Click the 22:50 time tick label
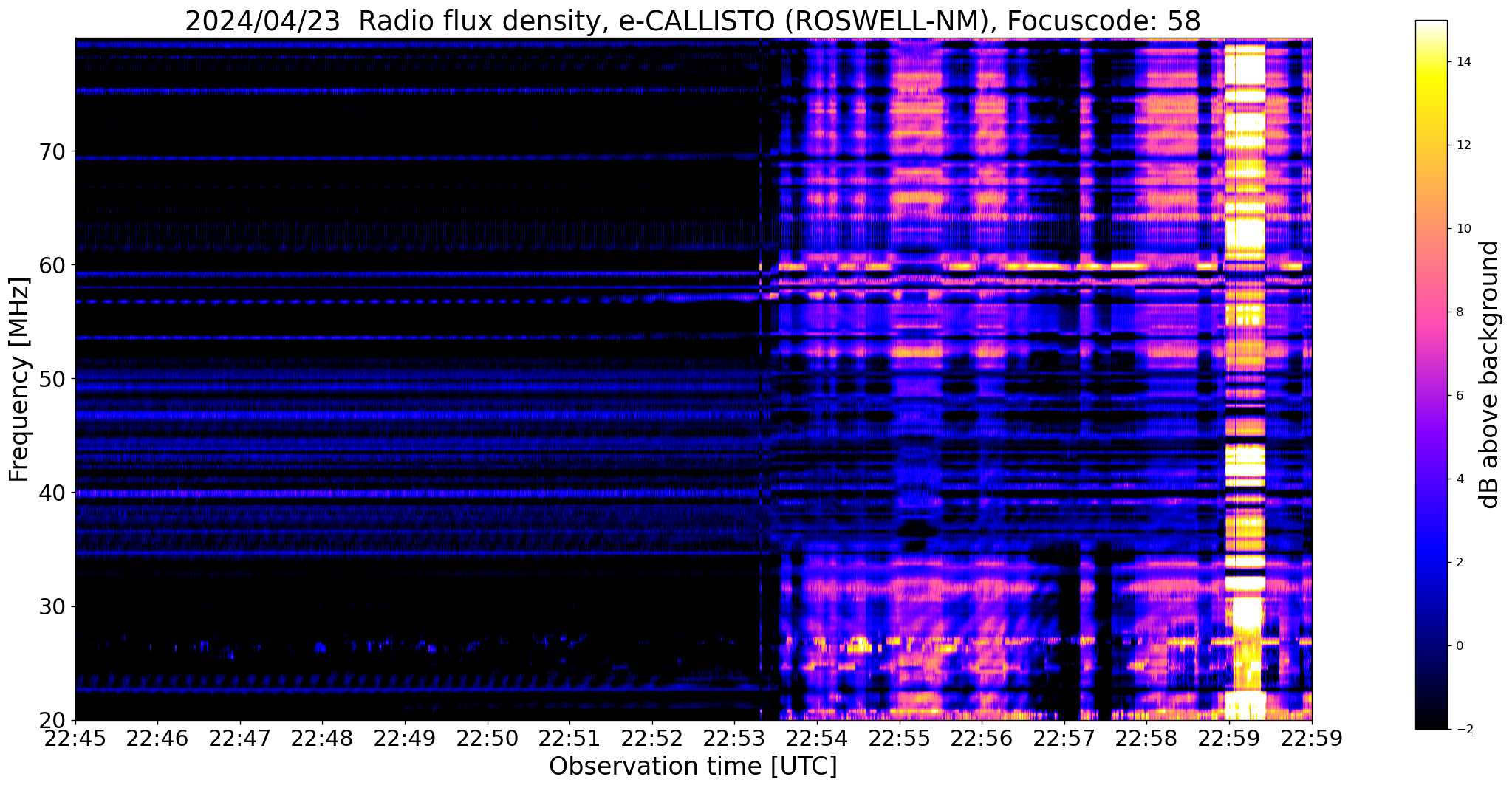This screenshot has height=788, width=1512. [x=488, y=739]
